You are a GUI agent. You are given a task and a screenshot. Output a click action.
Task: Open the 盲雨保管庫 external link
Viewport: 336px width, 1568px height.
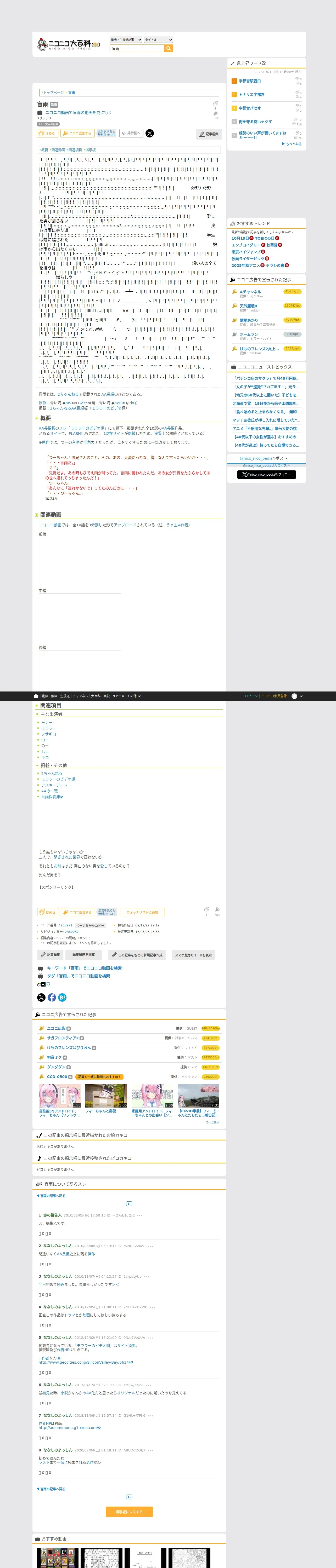point(51,796)
